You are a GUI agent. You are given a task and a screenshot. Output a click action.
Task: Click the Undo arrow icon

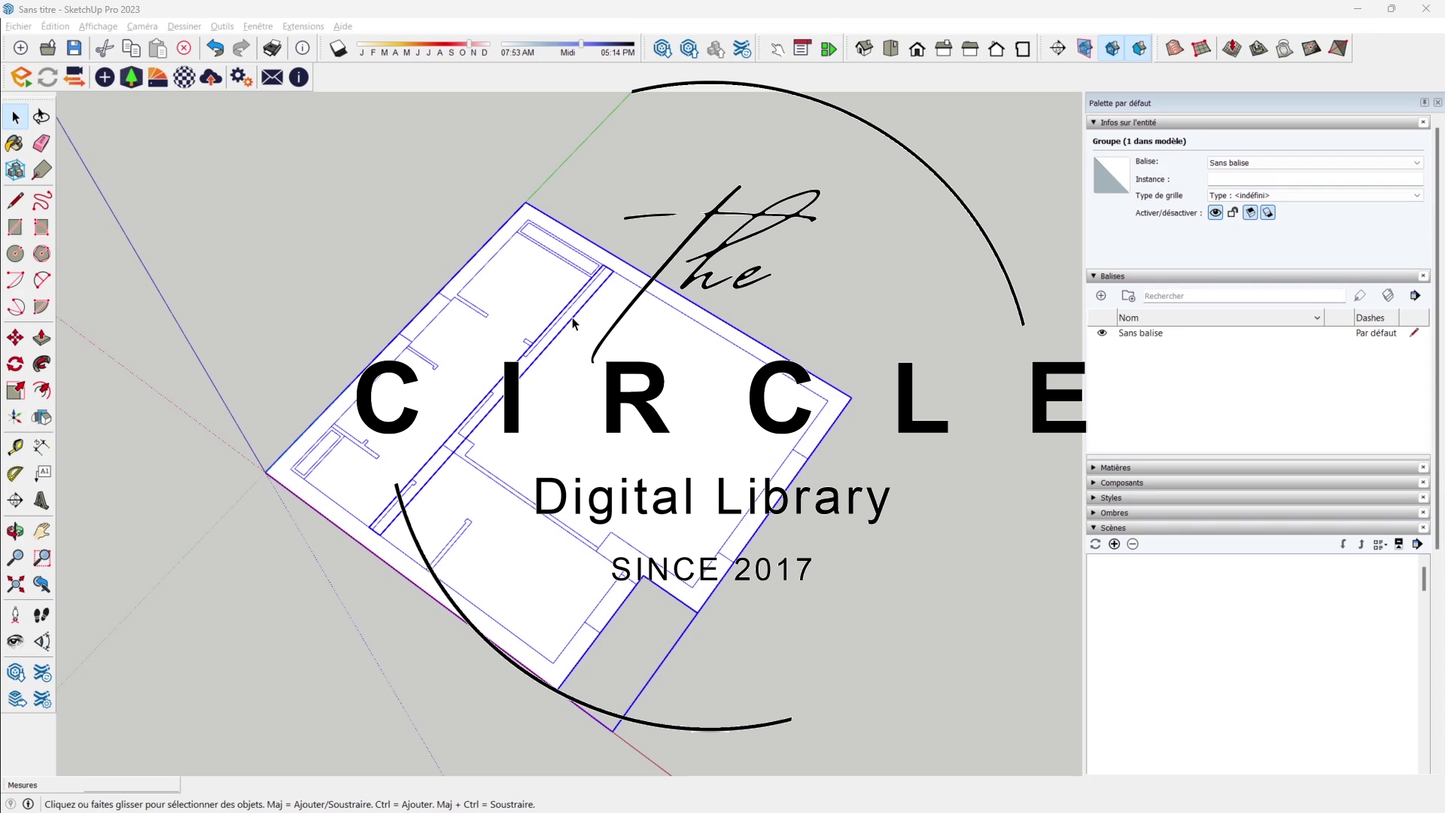(x=215, y=48)
